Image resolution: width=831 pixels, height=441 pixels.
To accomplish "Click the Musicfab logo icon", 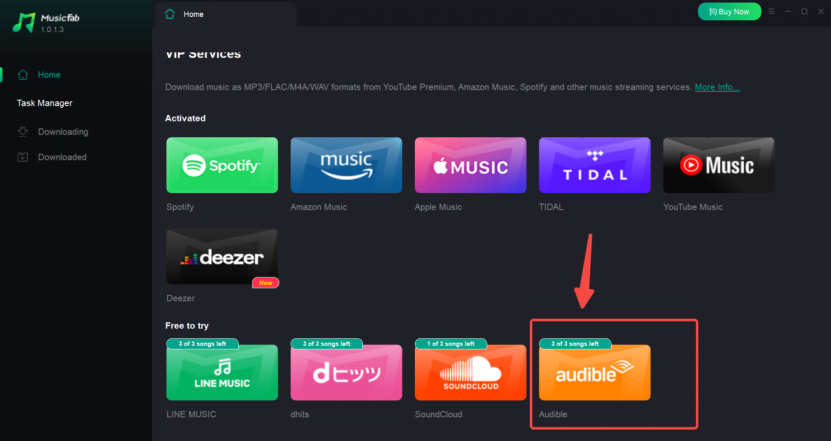I will [x=24, y=23].
